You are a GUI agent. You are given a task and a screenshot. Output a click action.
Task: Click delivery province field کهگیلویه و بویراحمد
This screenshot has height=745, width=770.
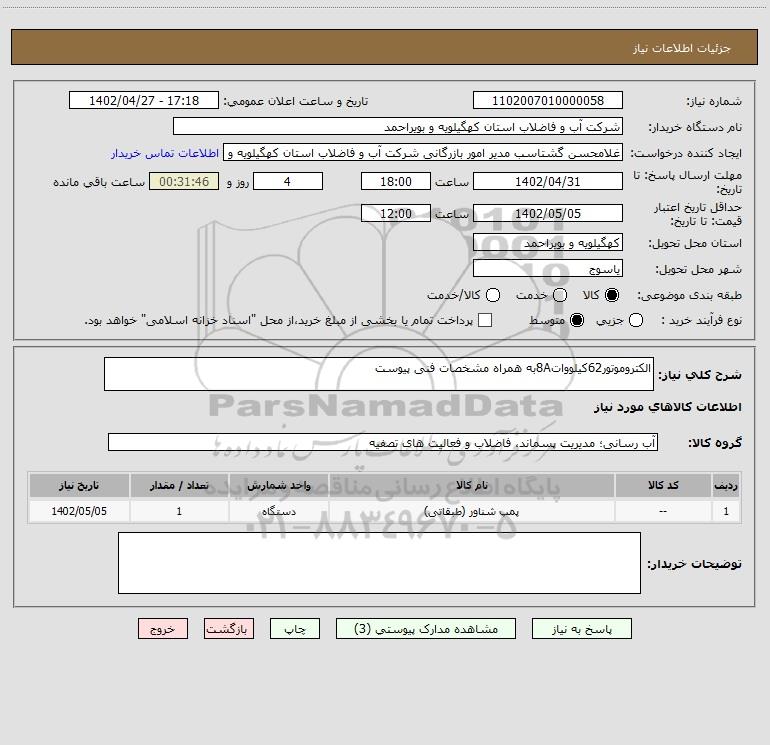pos(548,242)
